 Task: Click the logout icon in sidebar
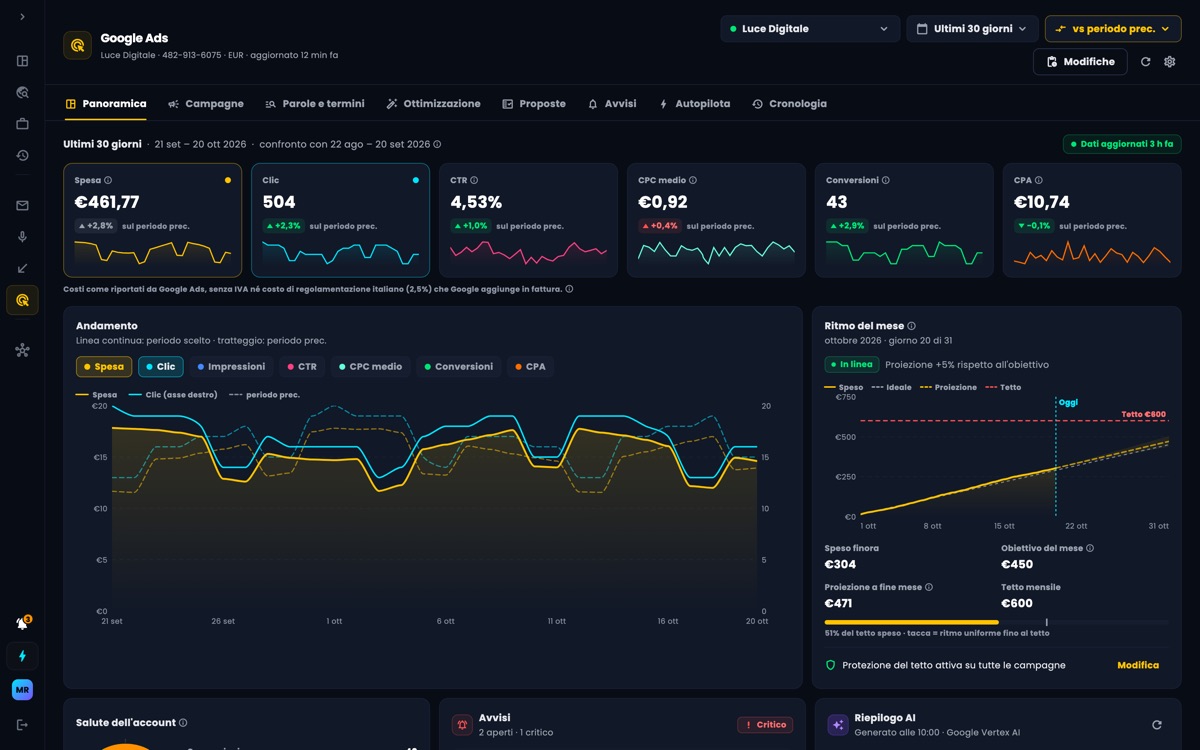coord(22,724)
